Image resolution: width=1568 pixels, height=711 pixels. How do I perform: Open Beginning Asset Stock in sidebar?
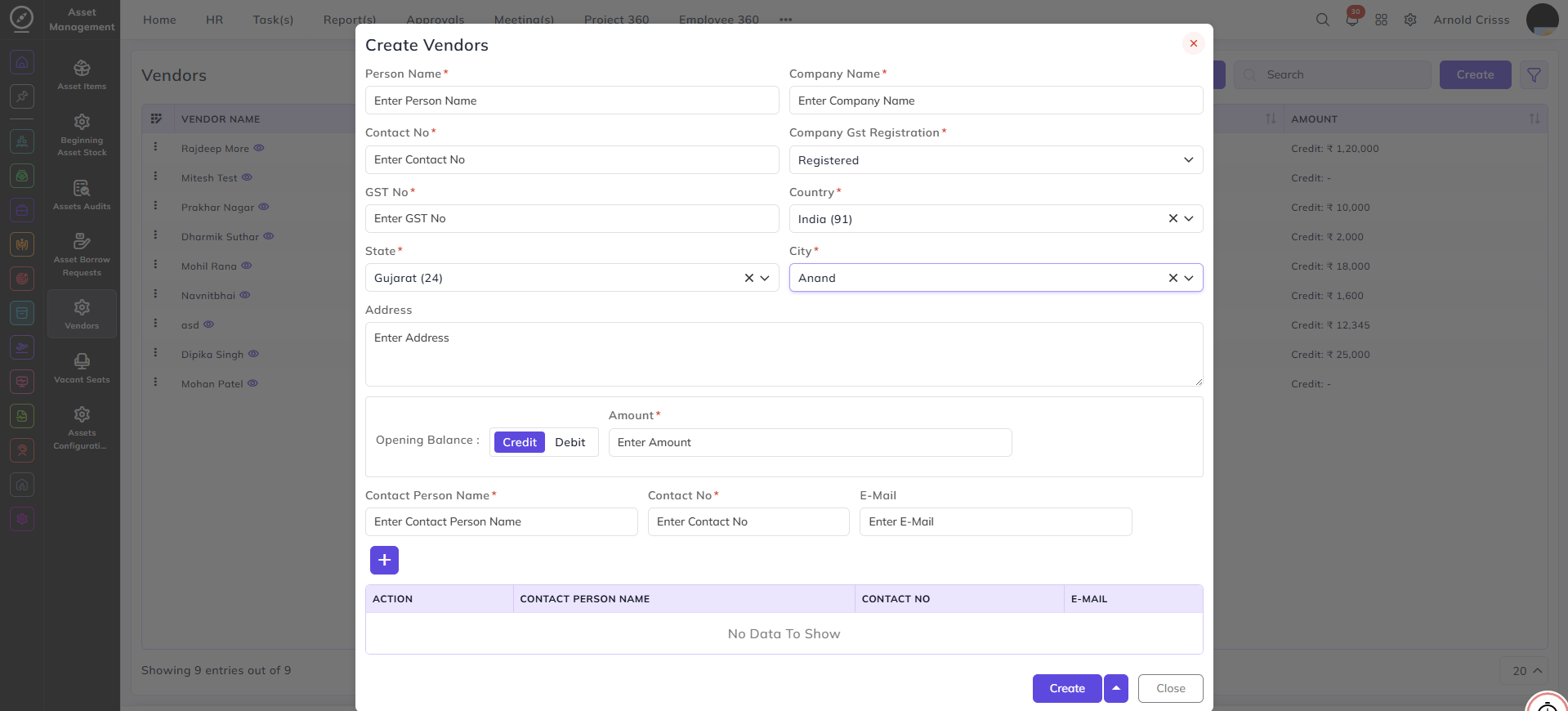82,135
